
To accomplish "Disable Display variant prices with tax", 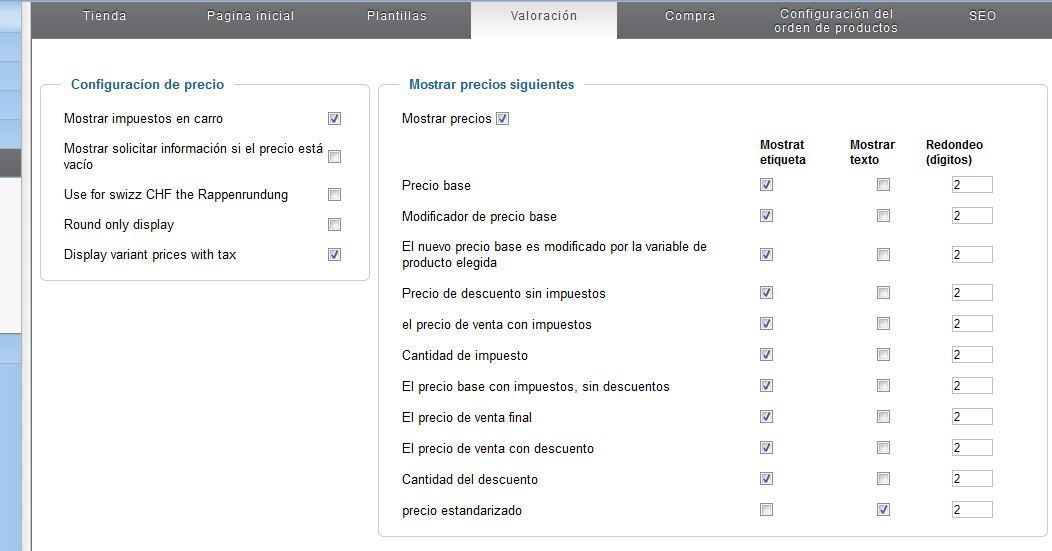I will pyautogui.click(x=334, y=255).
